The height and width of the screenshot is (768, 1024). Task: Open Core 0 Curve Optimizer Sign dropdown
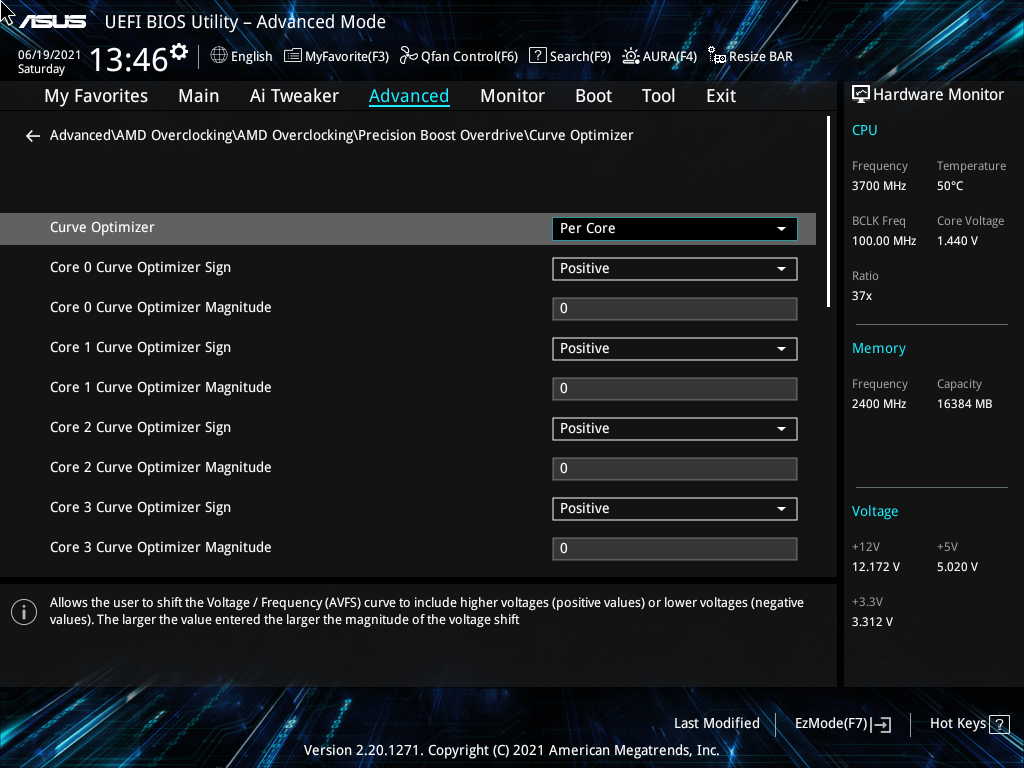[x=674, y=268]
